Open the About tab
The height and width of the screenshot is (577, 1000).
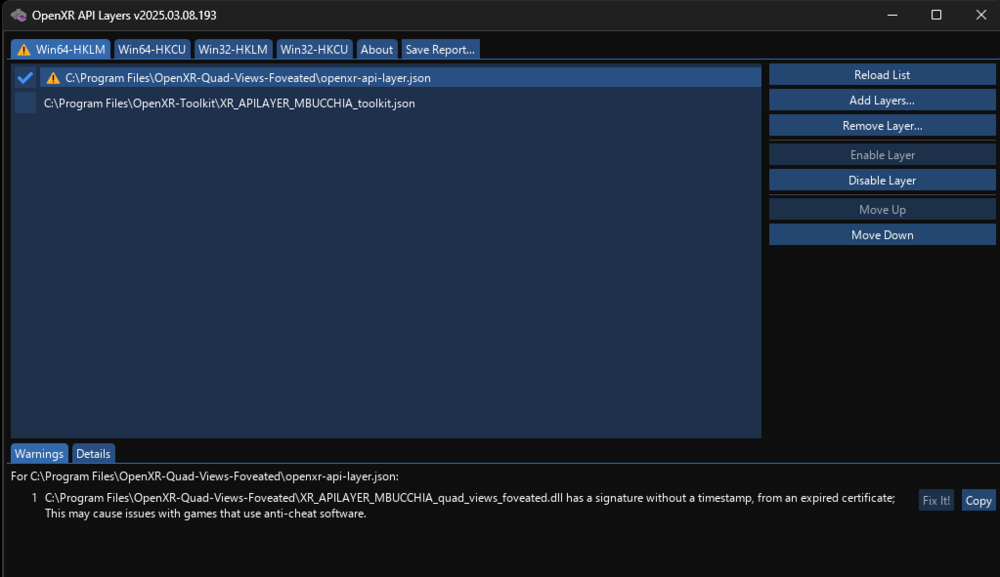point(376,50)
